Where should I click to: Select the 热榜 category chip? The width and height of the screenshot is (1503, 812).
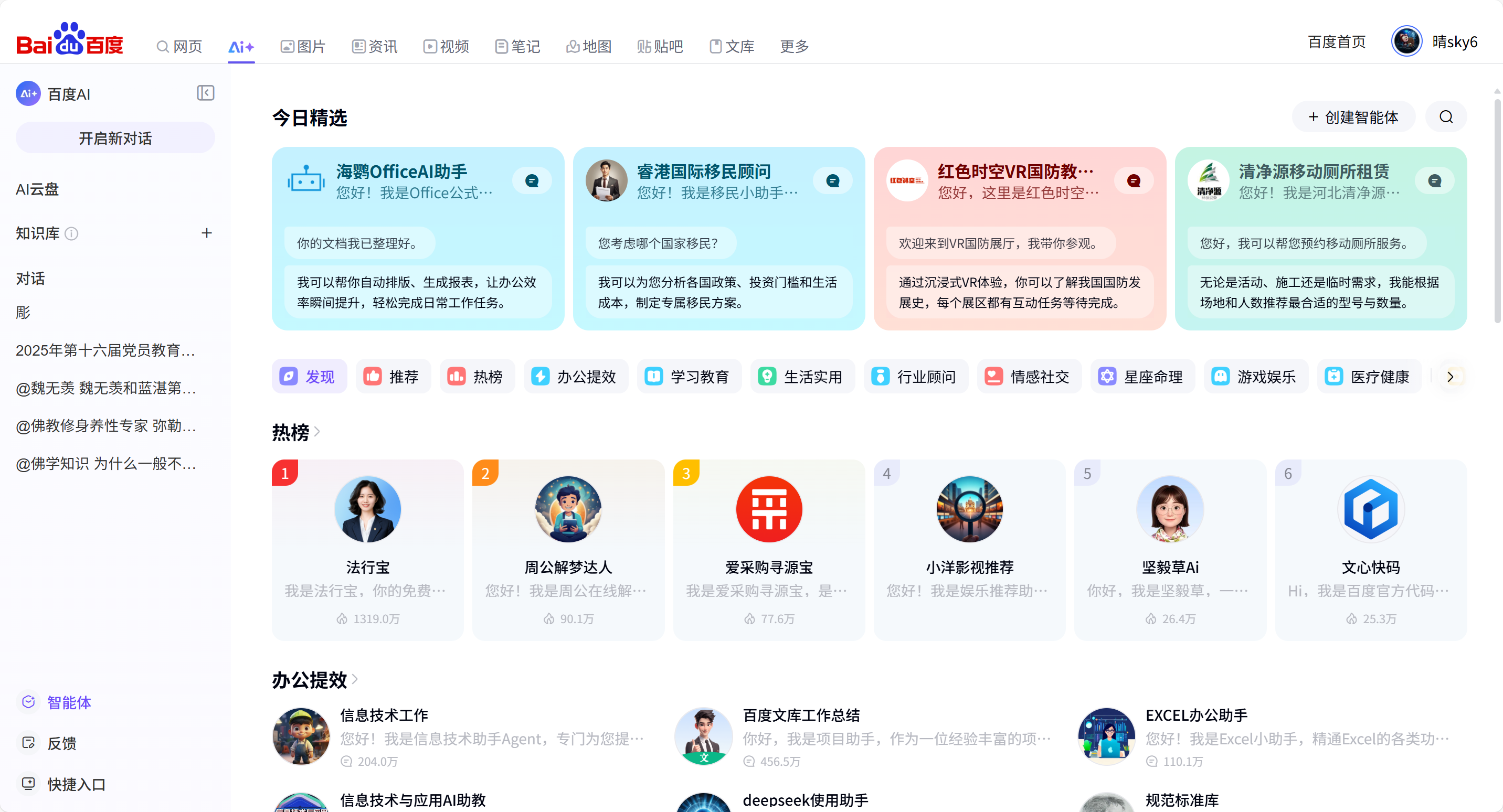[x=477, y=376]
